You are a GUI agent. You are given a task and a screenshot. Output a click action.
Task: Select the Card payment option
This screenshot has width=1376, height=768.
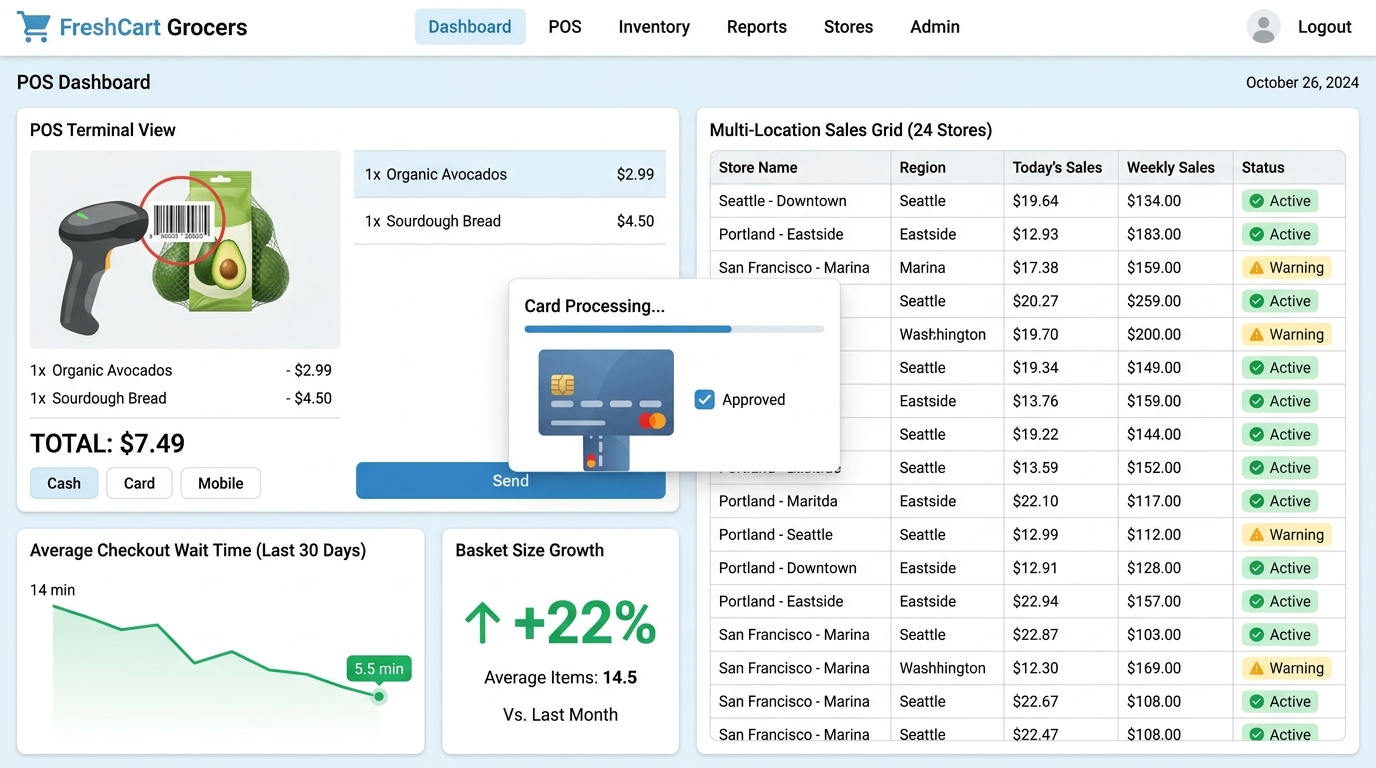139,483
